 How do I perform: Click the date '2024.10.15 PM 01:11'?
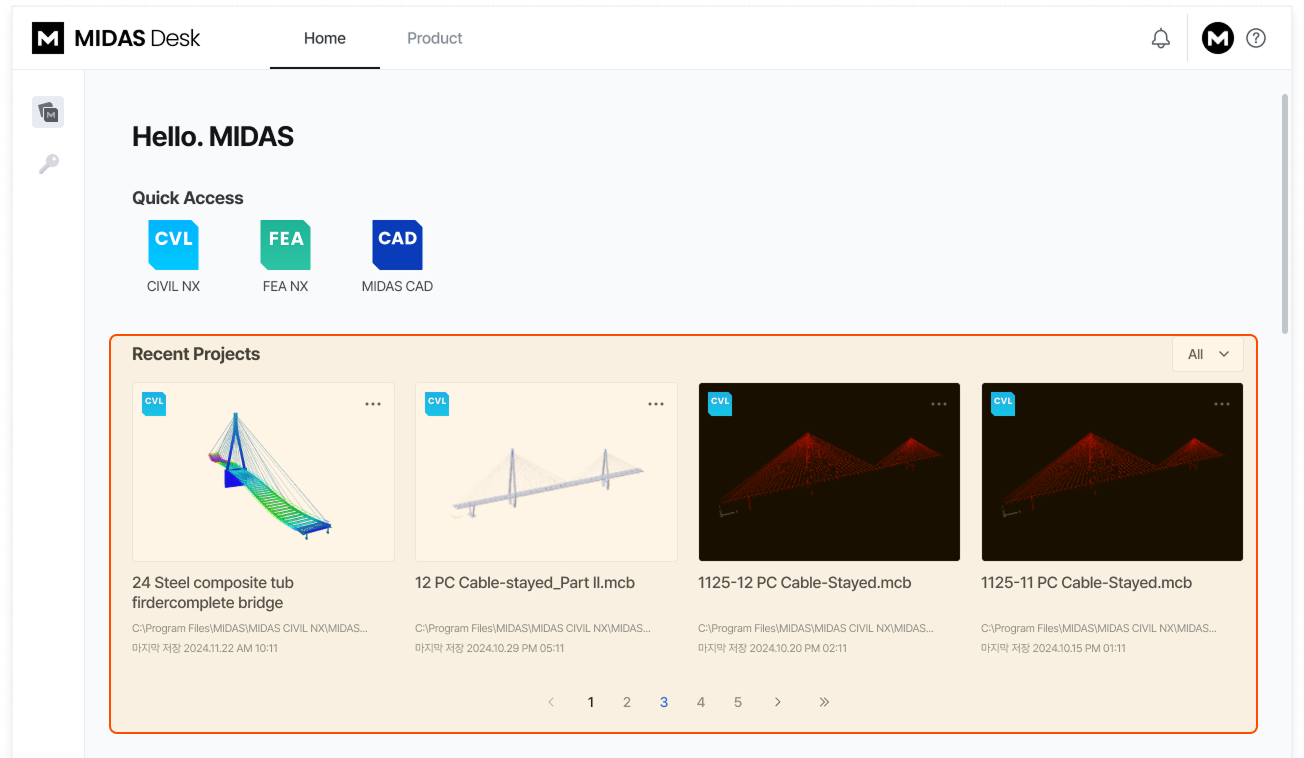click(1080, 648)
